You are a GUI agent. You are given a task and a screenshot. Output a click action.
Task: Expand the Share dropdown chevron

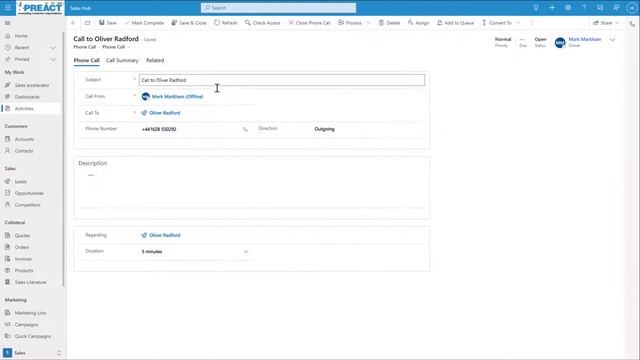click(x=617, y=23)
